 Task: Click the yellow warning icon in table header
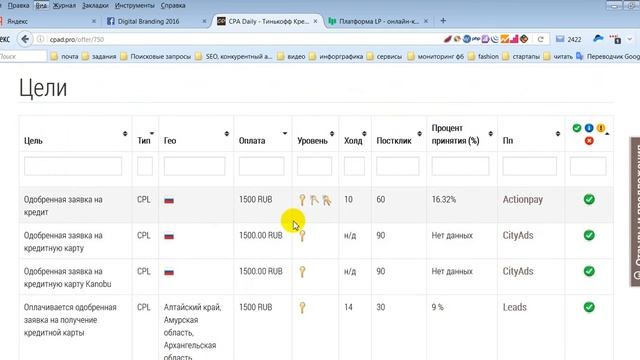pos(600,128)
